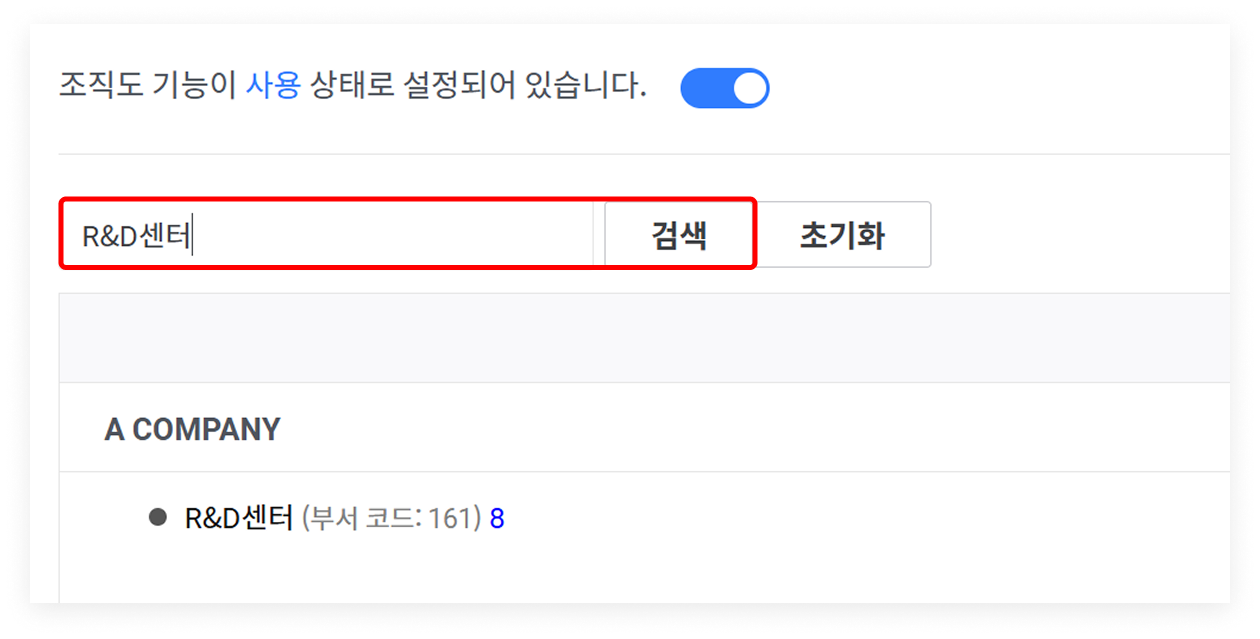
Task: Click the blue 사용 status text
Action: (273, 86)
